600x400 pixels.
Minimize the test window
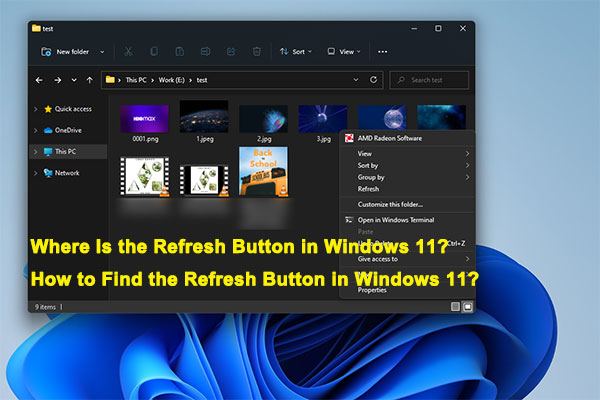tap(414, 28)
